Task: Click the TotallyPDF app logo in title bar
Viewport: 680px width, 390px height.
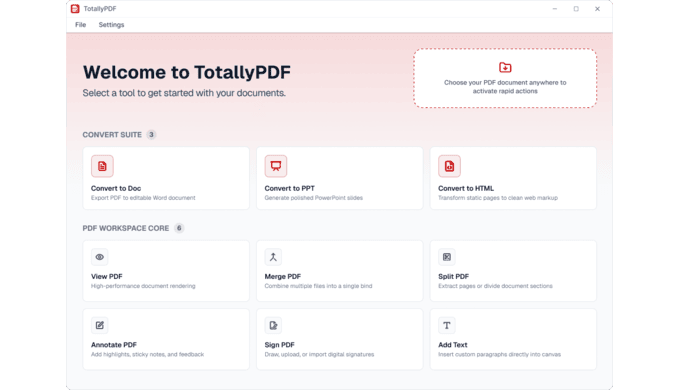Action: 75,9
